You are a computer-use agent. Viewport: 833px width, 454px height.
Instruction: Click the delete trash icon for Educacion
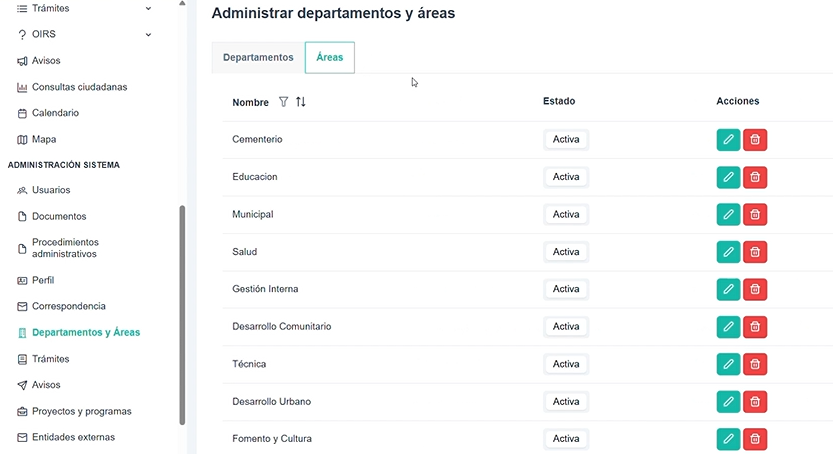tap(755, 177)
